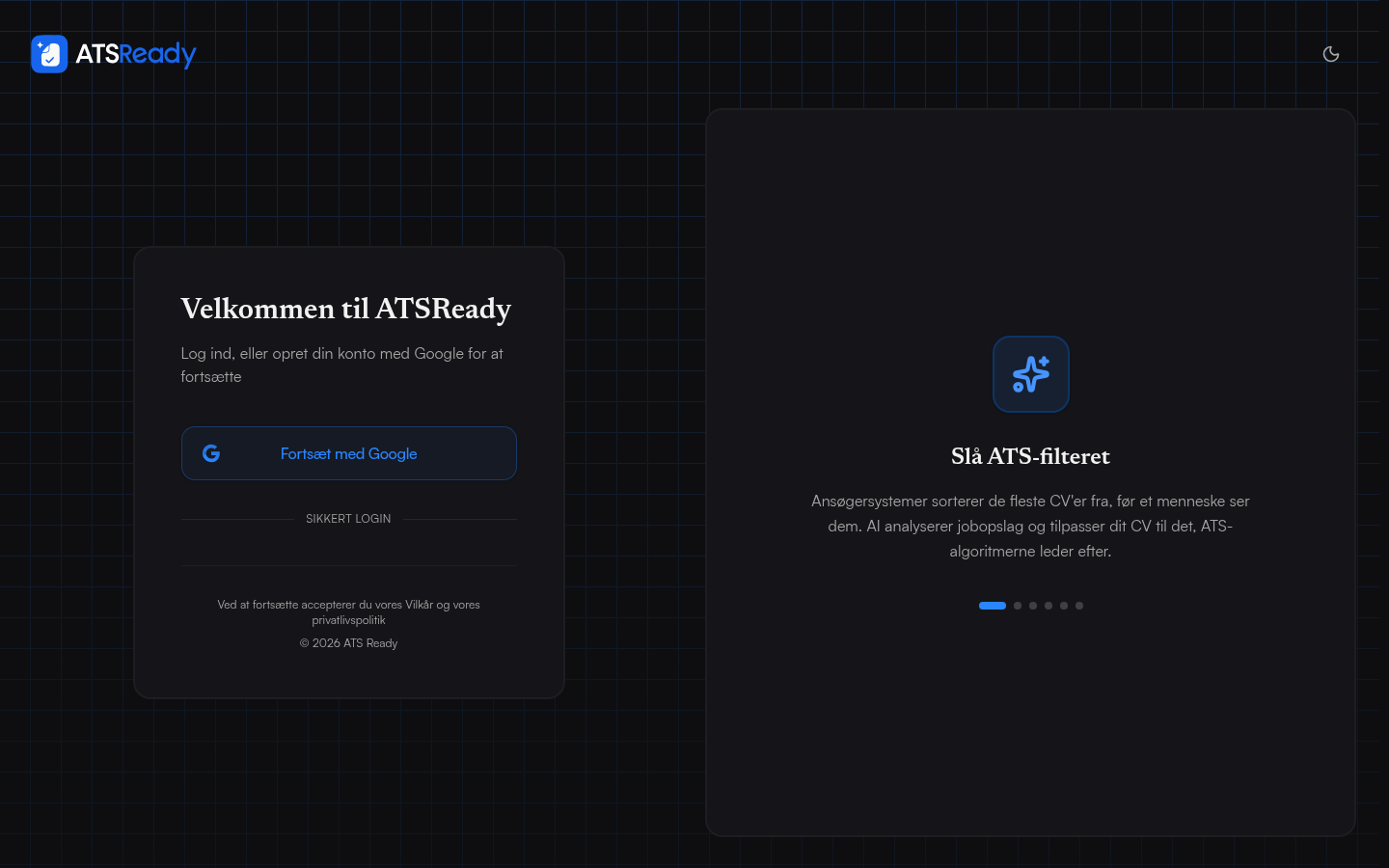Click the "© 2026 ATS Ready" copyright text
The image size is (1389, 868).
(348, 643)
